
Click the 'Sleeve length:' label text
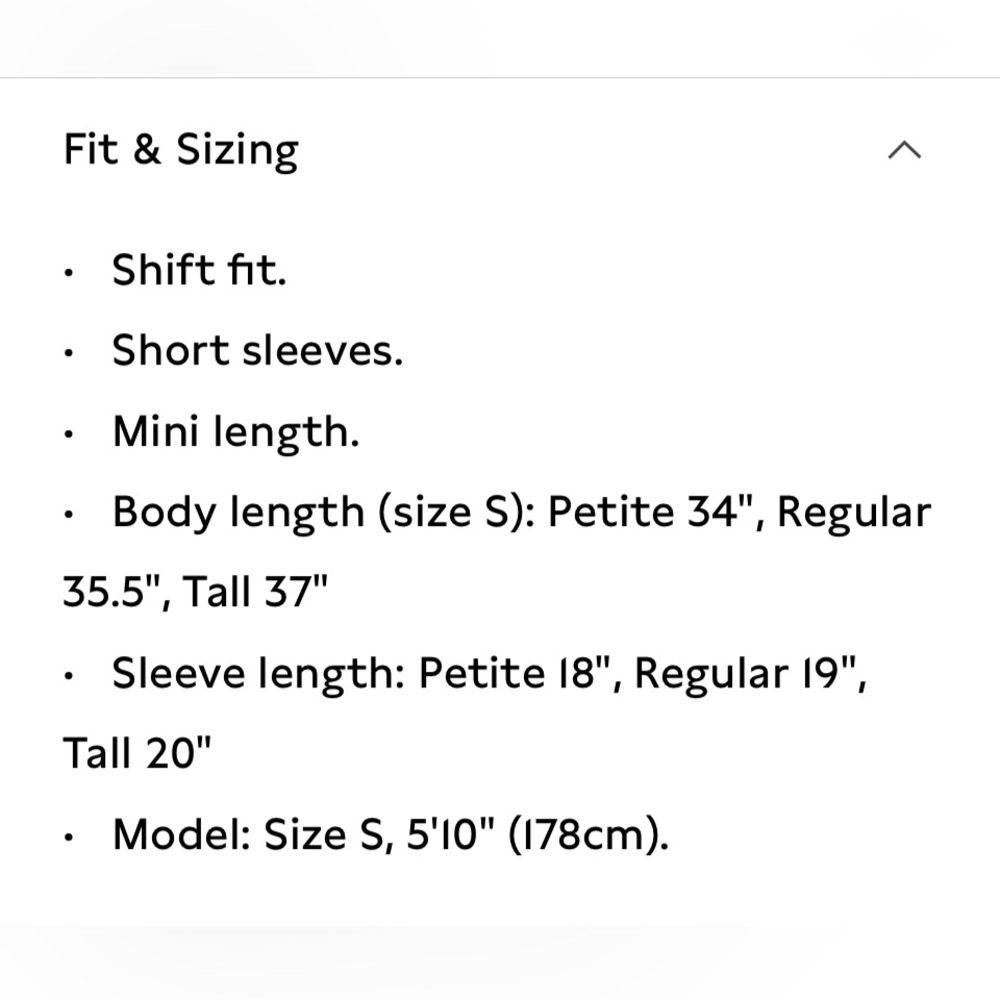(258, 674)
